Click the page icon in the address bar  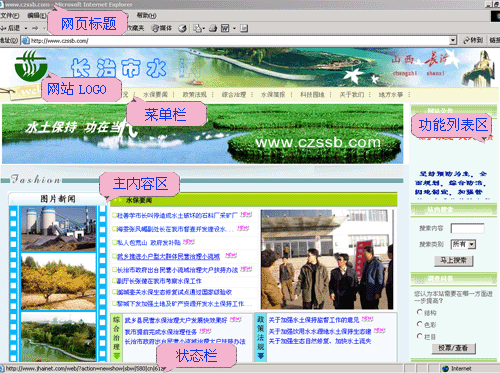pyautogui.click(x=25, y=41)
